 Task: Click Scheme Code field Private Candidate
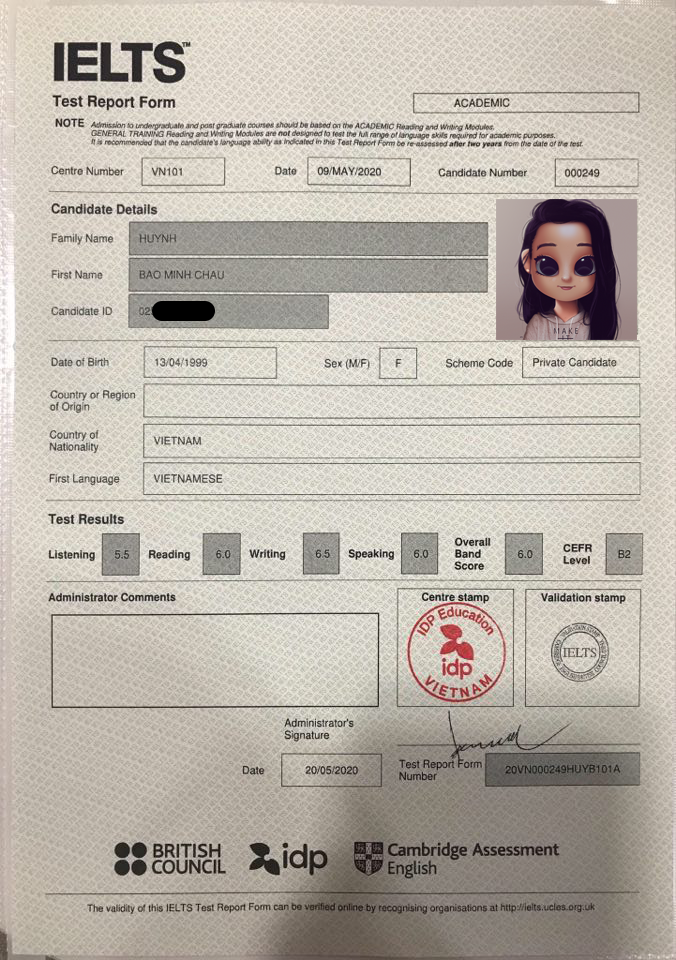tap(580, 362)
